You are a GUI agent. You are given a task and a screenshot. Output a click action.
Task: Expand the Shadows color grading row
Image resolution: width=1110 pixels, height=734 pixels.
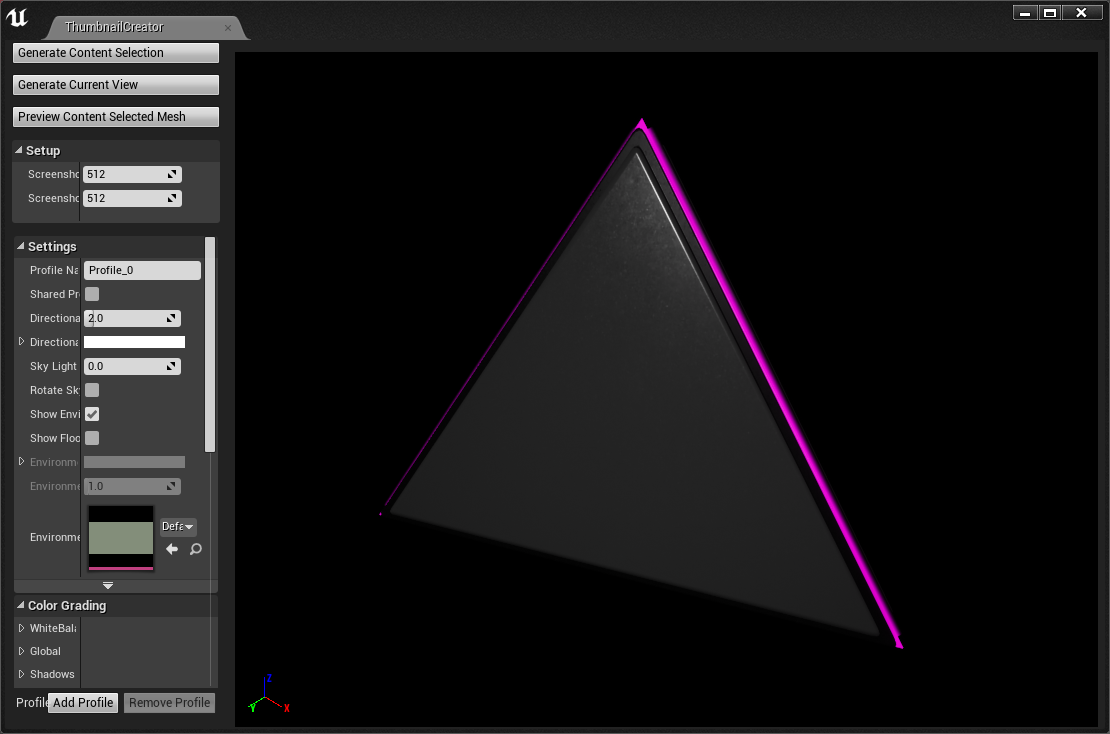click(x=21, y=674)
